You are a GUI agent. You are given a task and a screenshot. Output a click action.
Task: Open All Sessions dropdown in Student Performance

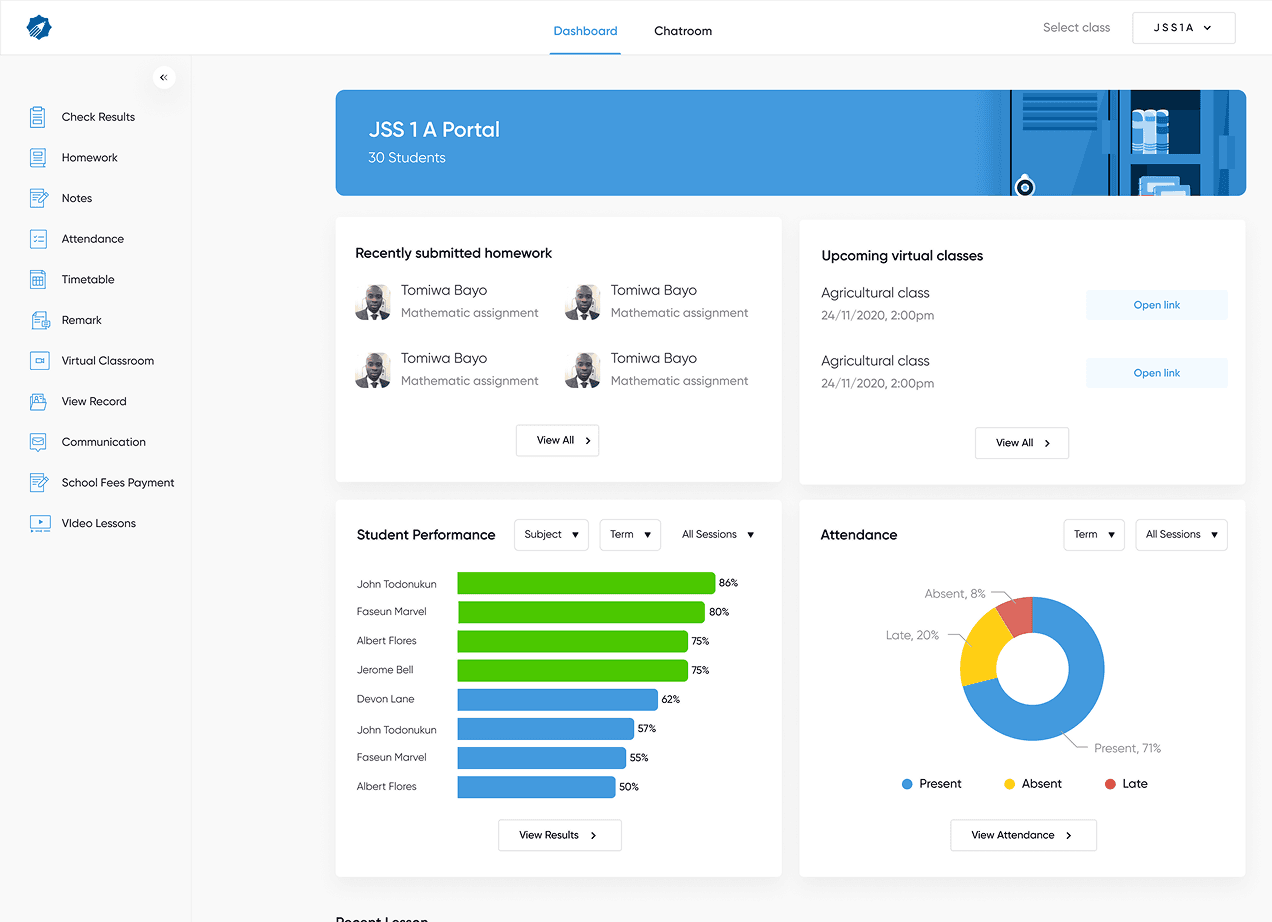point(718,535)
